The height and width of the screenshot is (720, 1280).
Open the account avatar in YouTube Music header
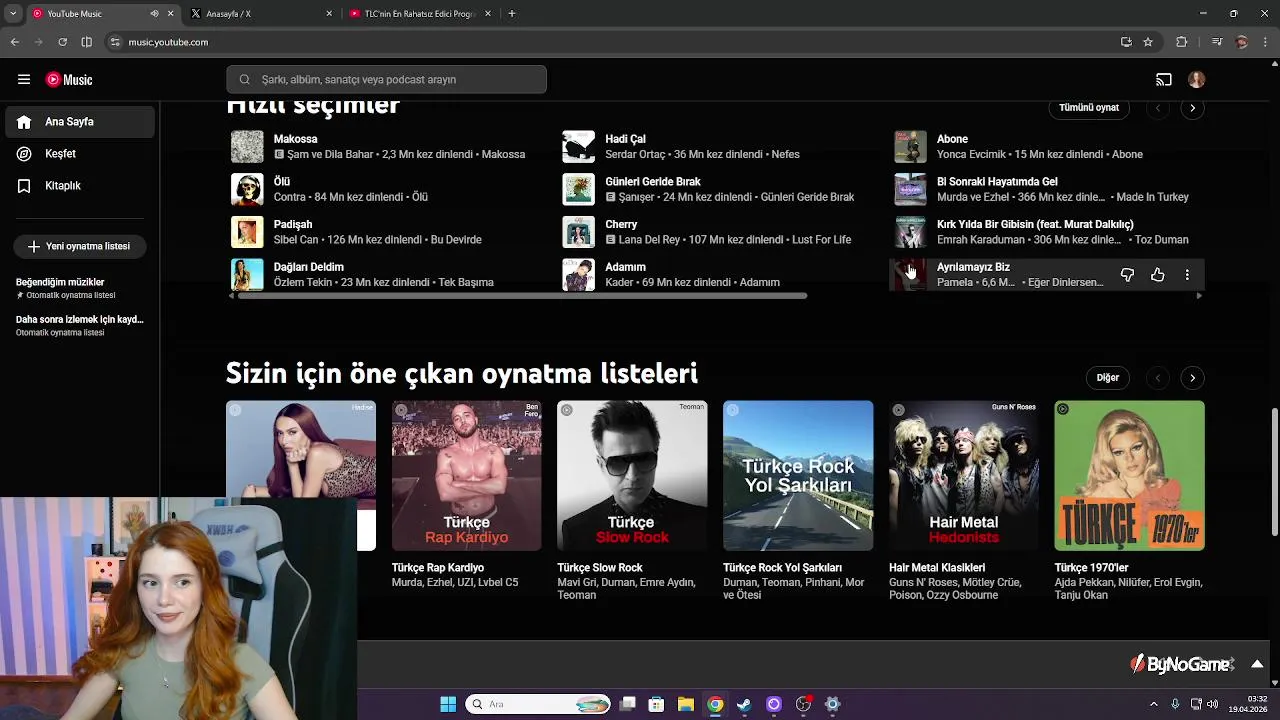click(1197, 80)
